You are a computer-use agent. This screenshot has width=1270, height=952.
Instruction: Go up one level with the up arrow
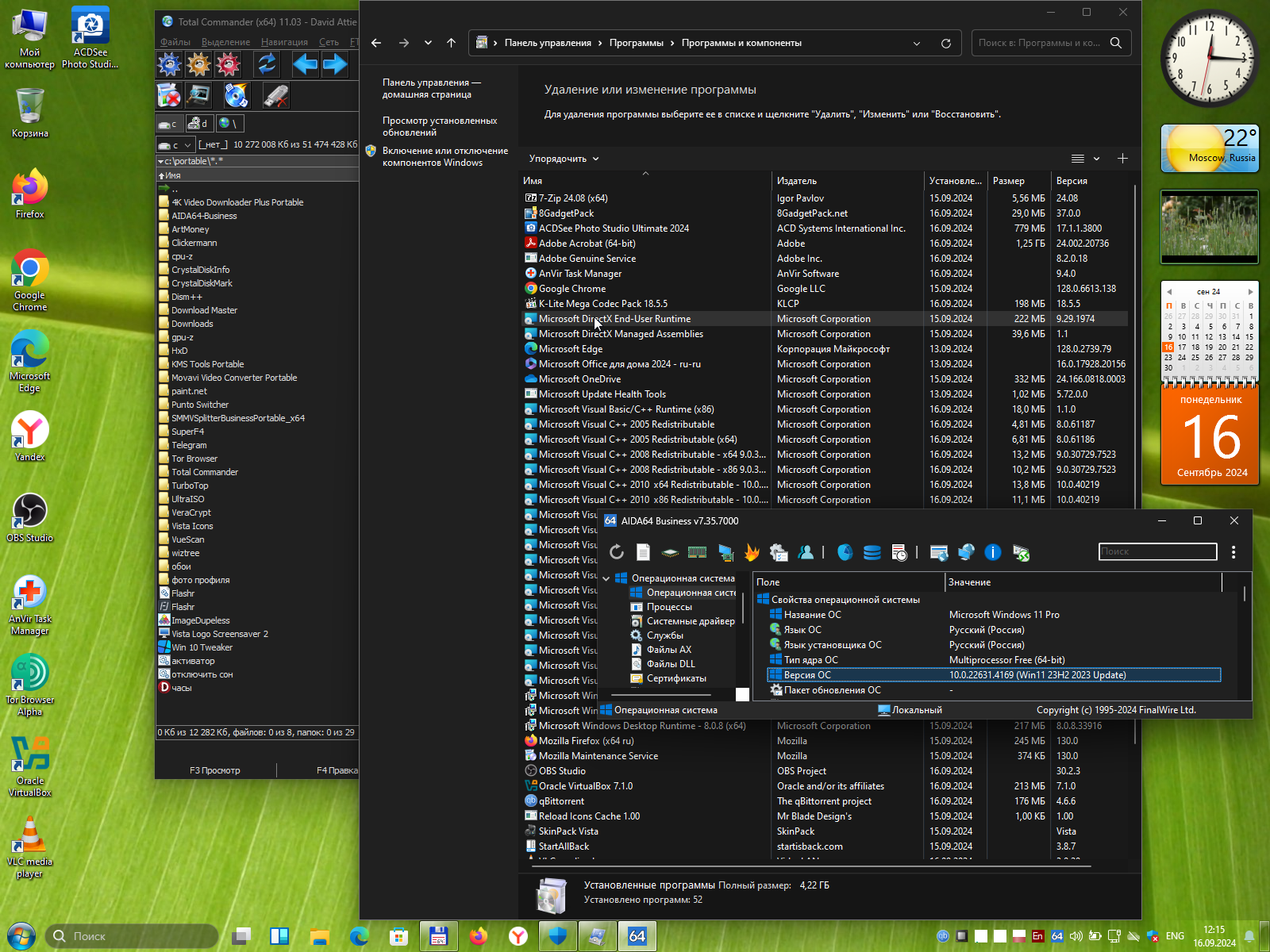coord(451,43)
